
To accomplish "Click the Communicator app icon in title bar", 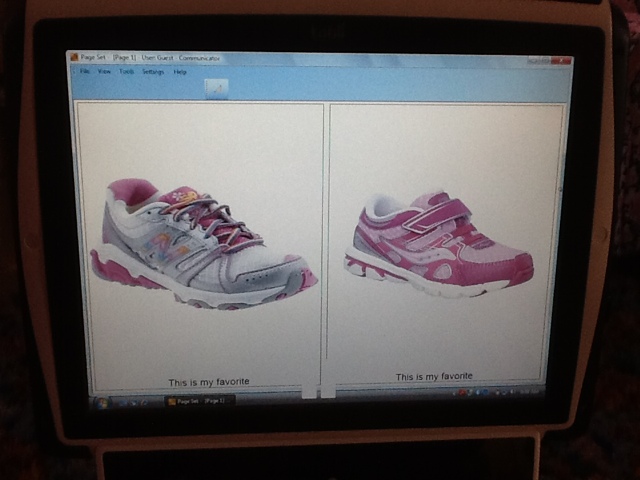I will [74, 57].
